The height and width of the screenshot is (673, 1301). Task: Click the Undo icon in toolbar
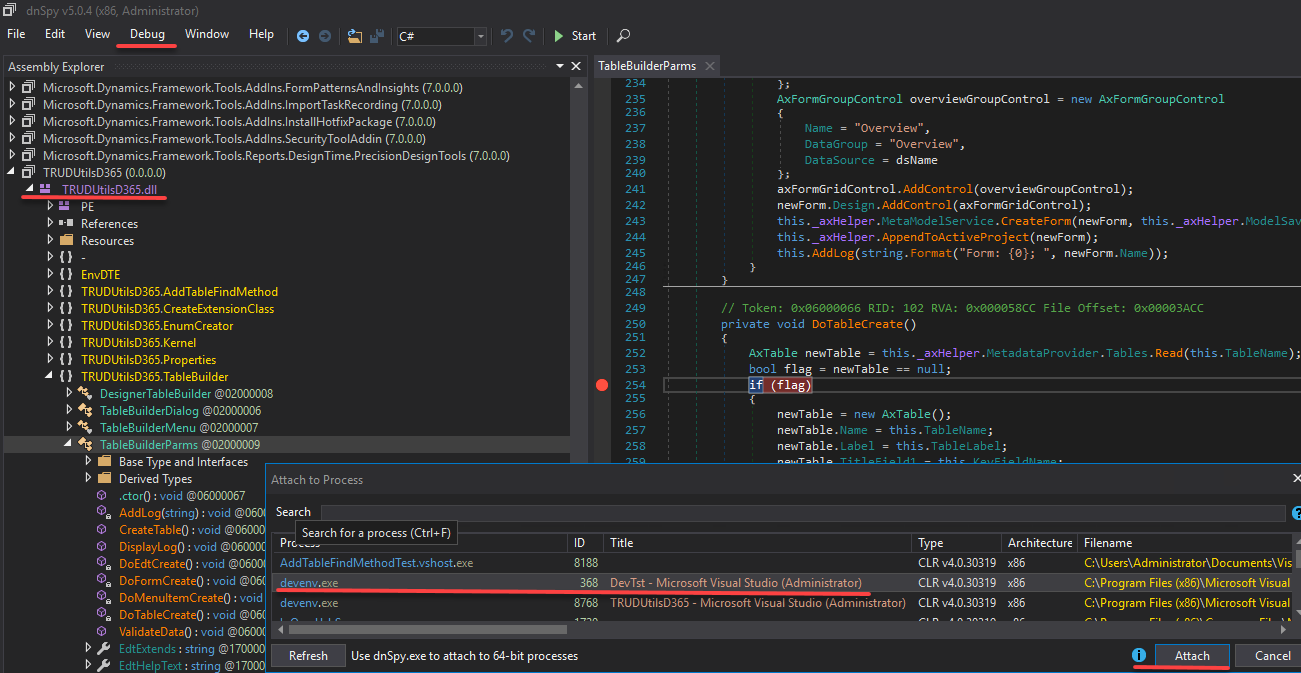[x=507, y=36]
